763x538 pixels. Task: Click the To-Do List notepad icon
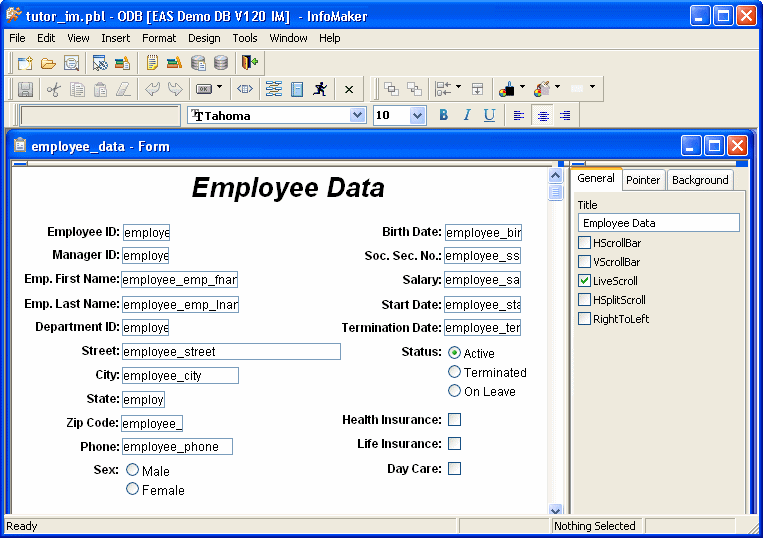[x=152, y=63]
